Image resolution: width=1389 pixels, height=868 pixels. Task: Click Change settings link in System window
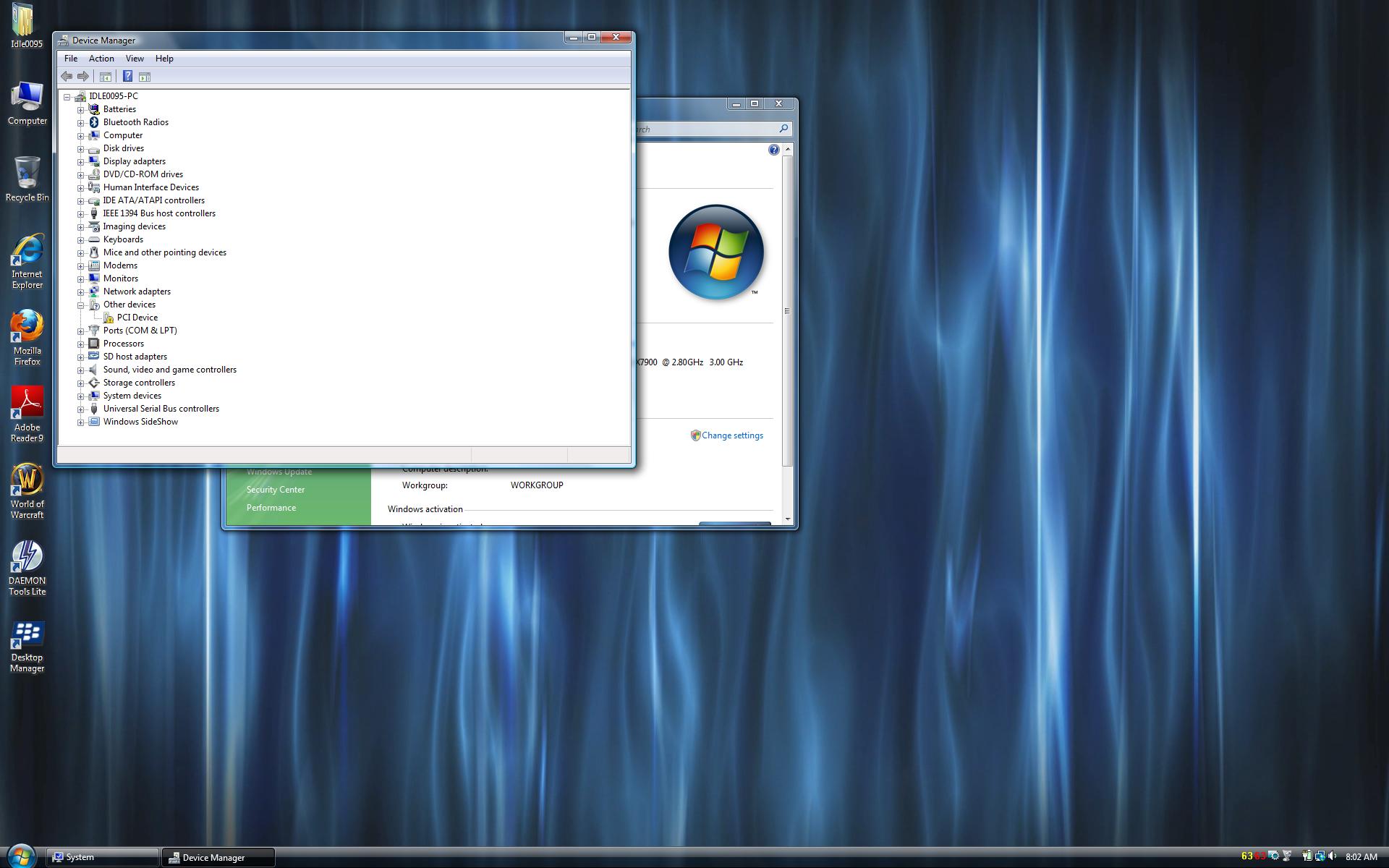pyautogui.click(x=732, y=435)
